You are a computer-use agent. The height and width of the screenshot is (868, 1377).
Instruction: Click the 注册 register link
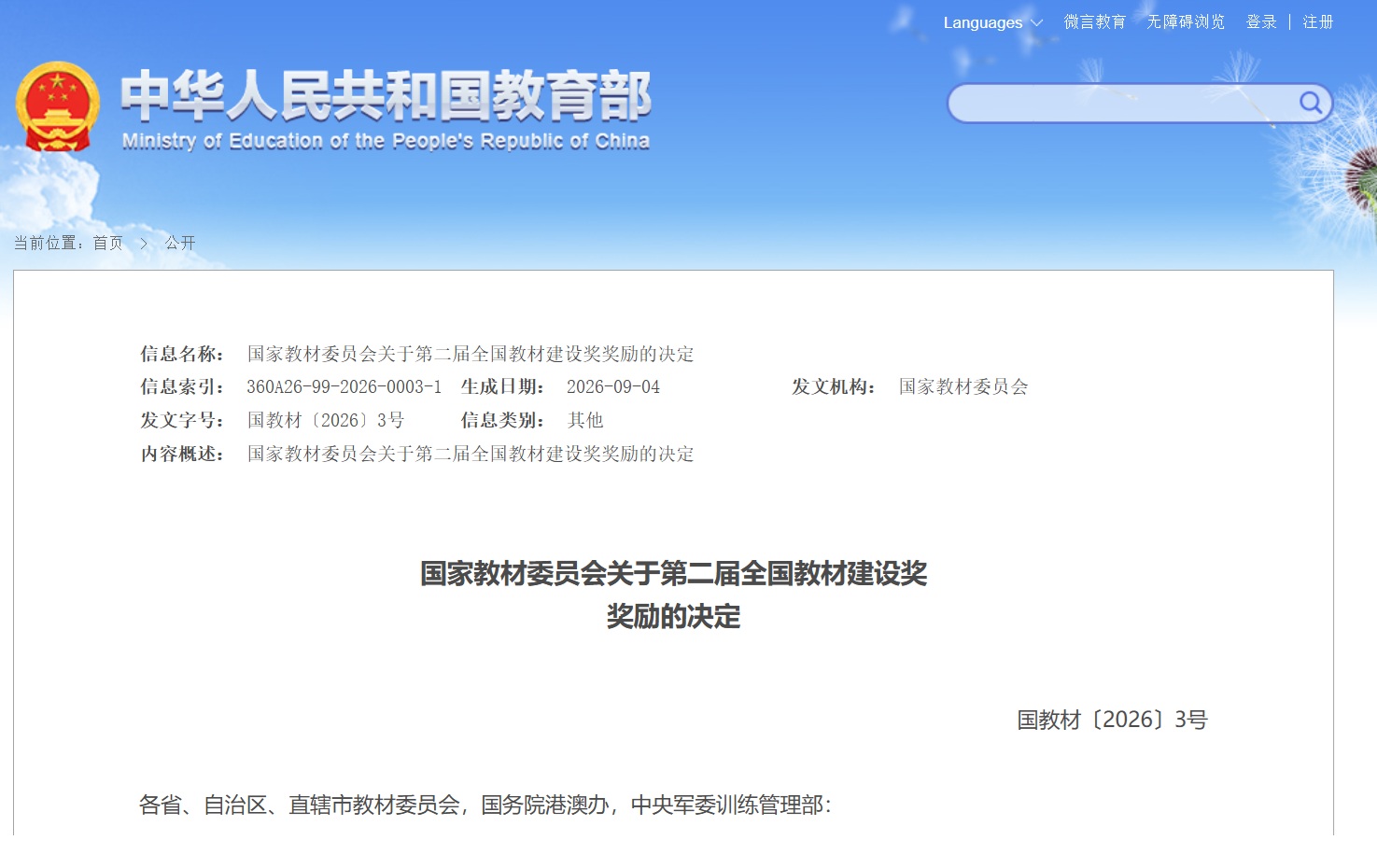tap(1318, 22)
